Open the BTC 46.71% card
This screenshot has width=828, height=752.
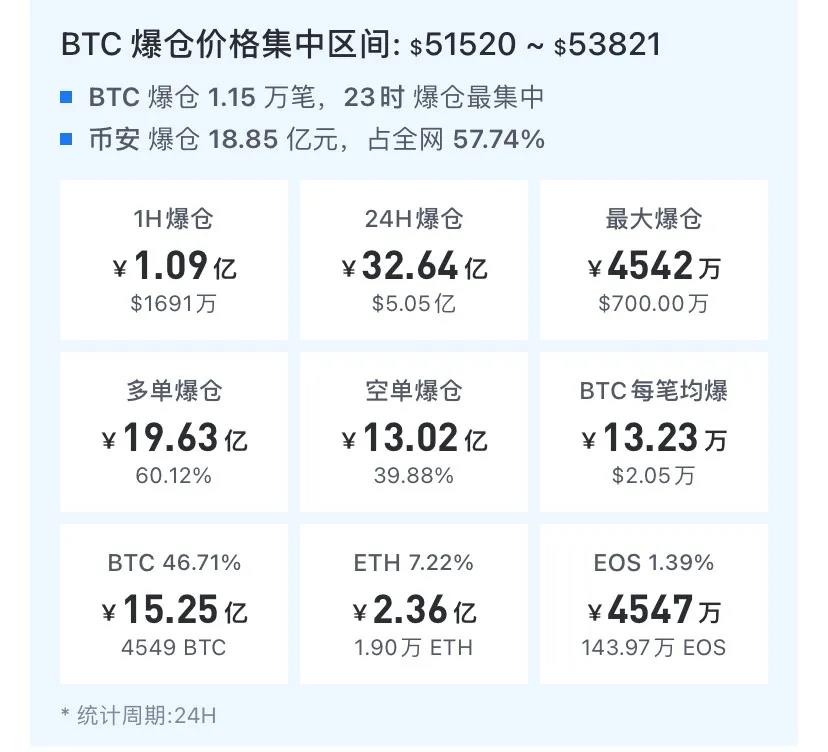174,604
